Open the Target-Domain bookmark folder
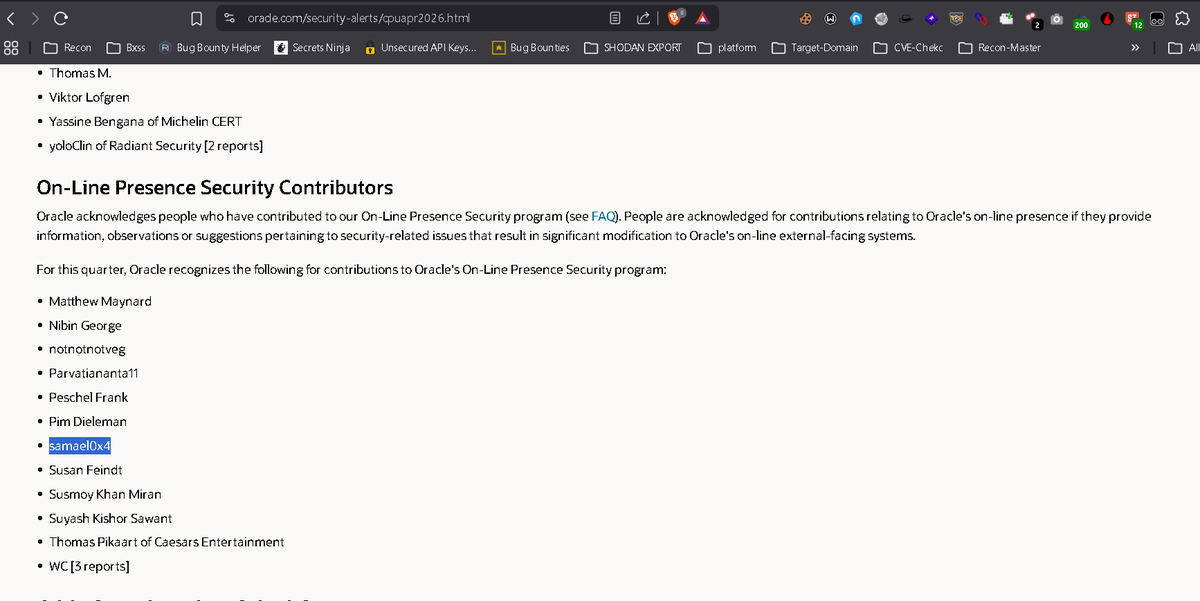This screenshot has height=601, width=1200. 815,47
